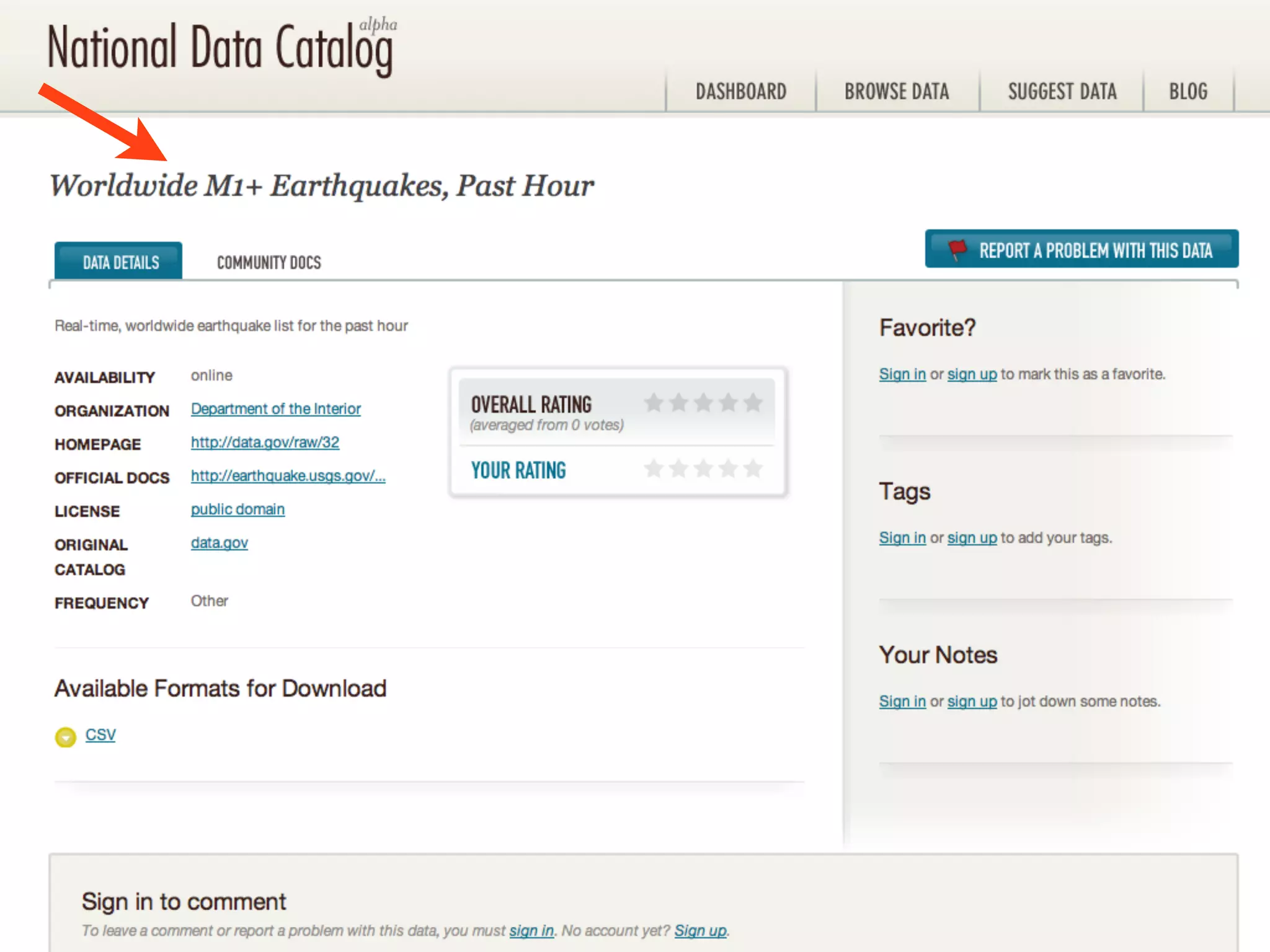
Task: Open the public domain license link
Action: tap(238, 509)
